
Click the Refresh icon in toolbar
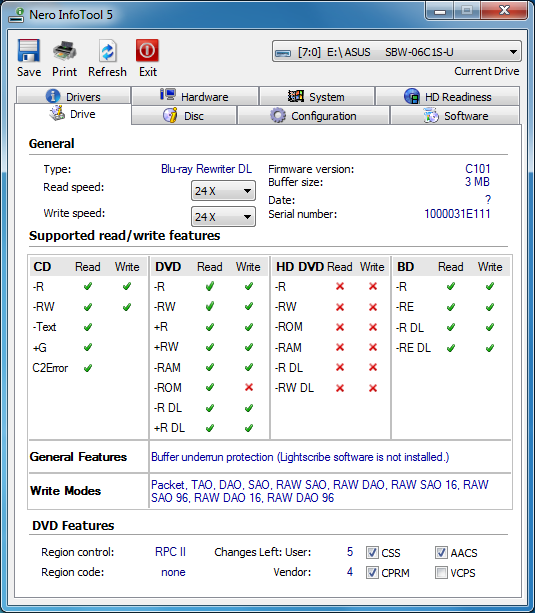pyautogui.click(x=107, y=50)
